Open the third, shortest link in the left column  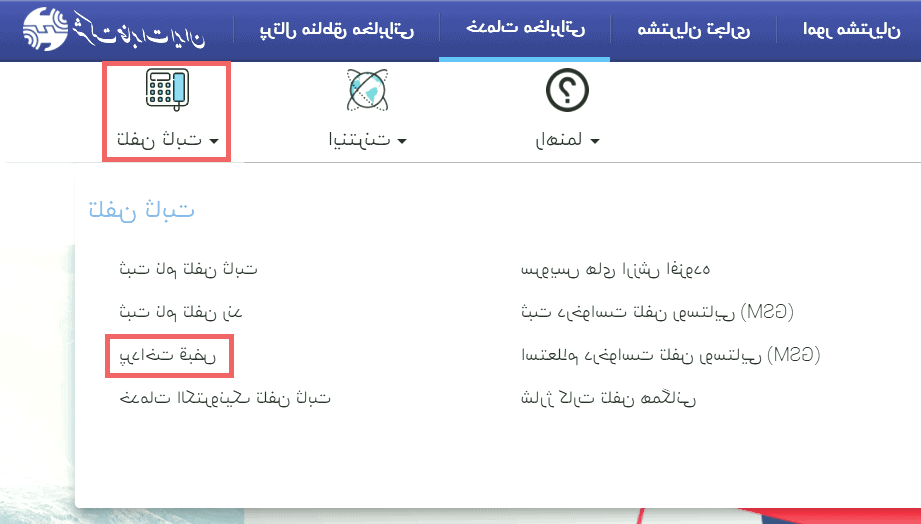(167, 355)
